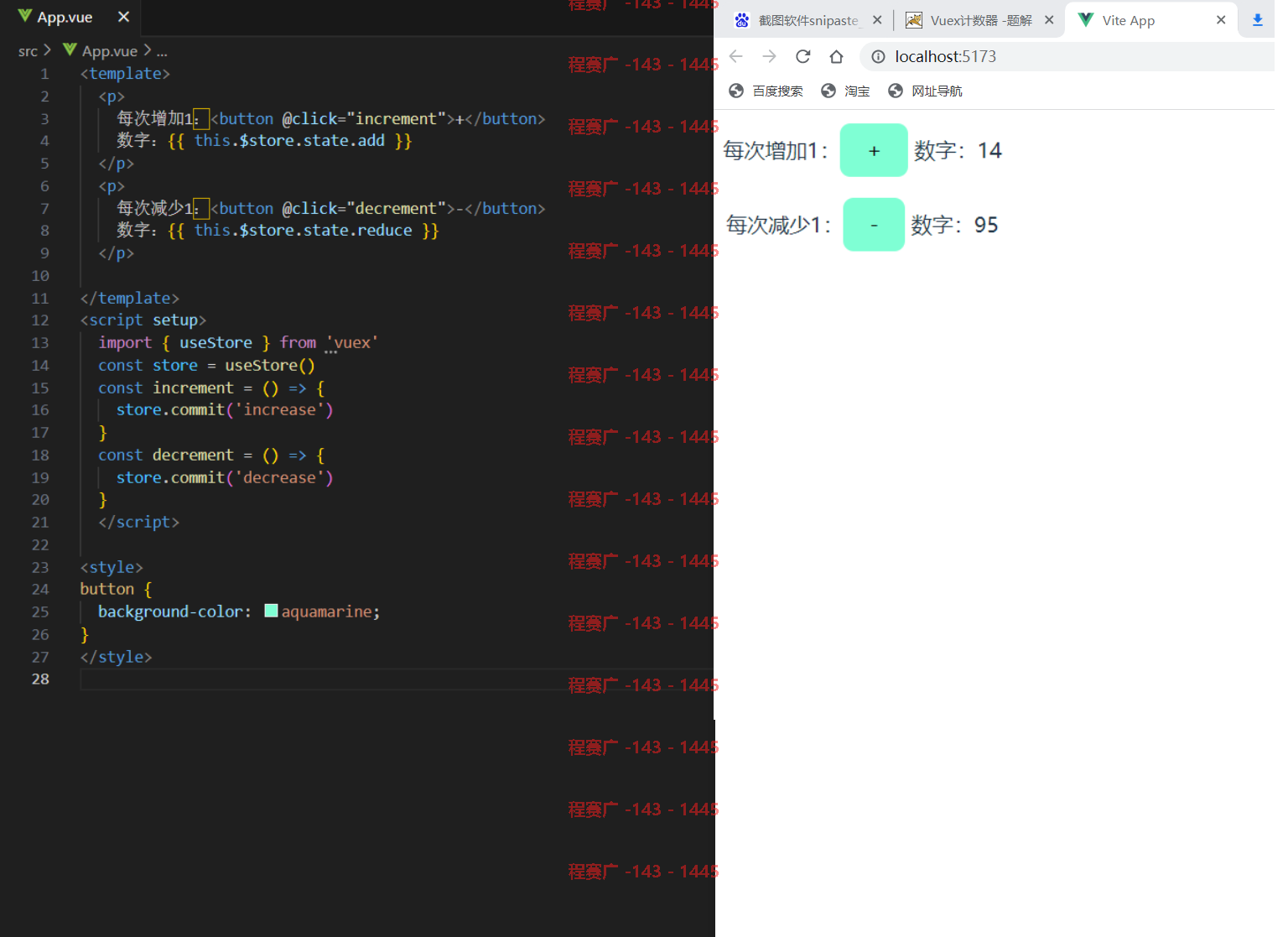Click the src breadcrumb segment
The height and width of the screenshot is (937, 1288).
pos(28,51)
